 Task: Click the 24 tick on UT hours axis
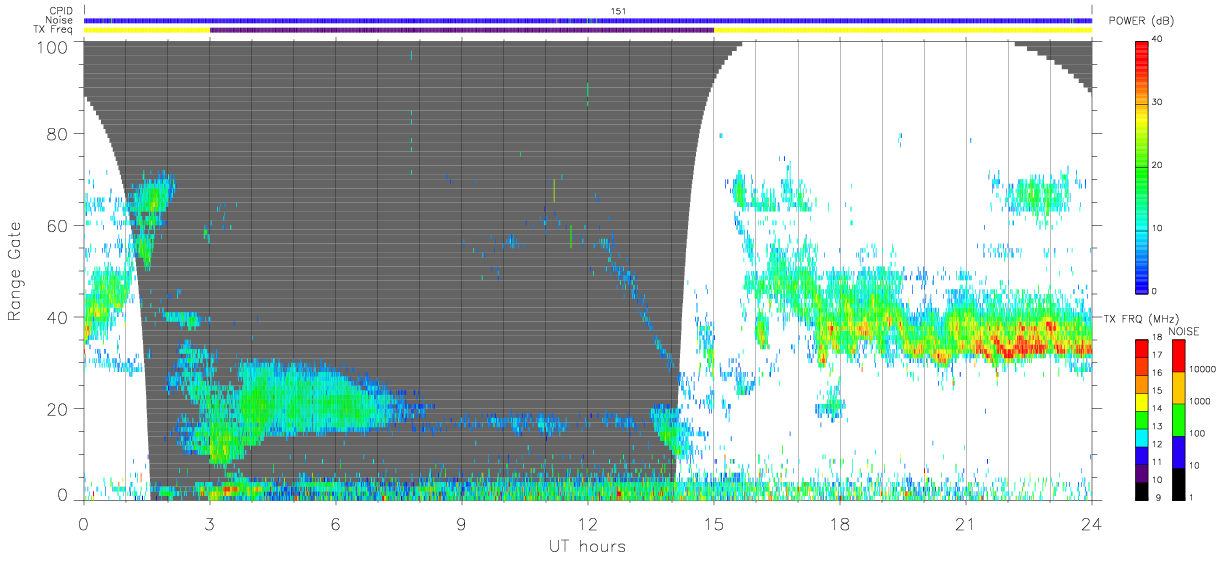tap(1092, 523)
